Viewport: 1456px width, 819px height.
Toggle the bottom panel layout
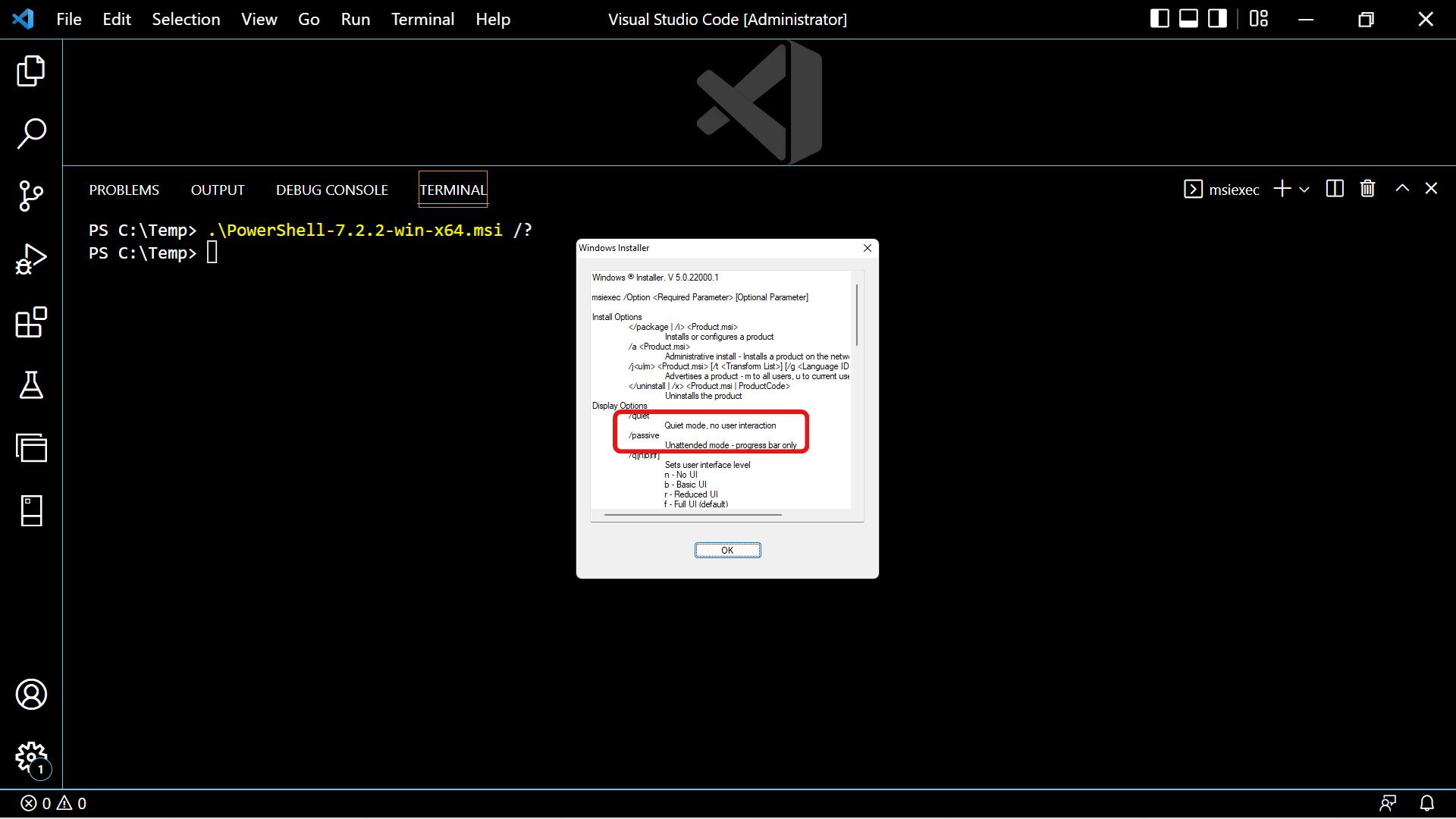(1188, 19)
